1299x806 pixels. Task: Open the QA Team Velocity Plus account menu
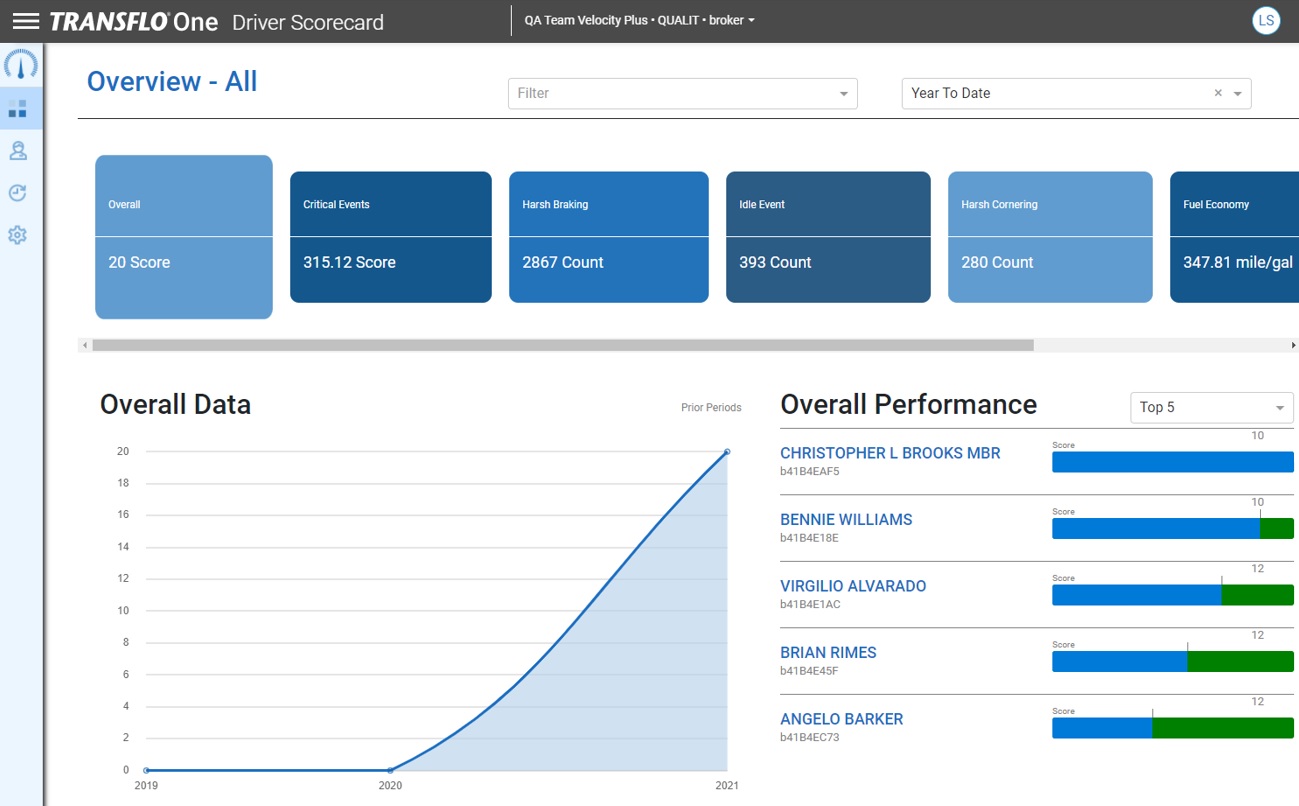[x=639, y=20]
